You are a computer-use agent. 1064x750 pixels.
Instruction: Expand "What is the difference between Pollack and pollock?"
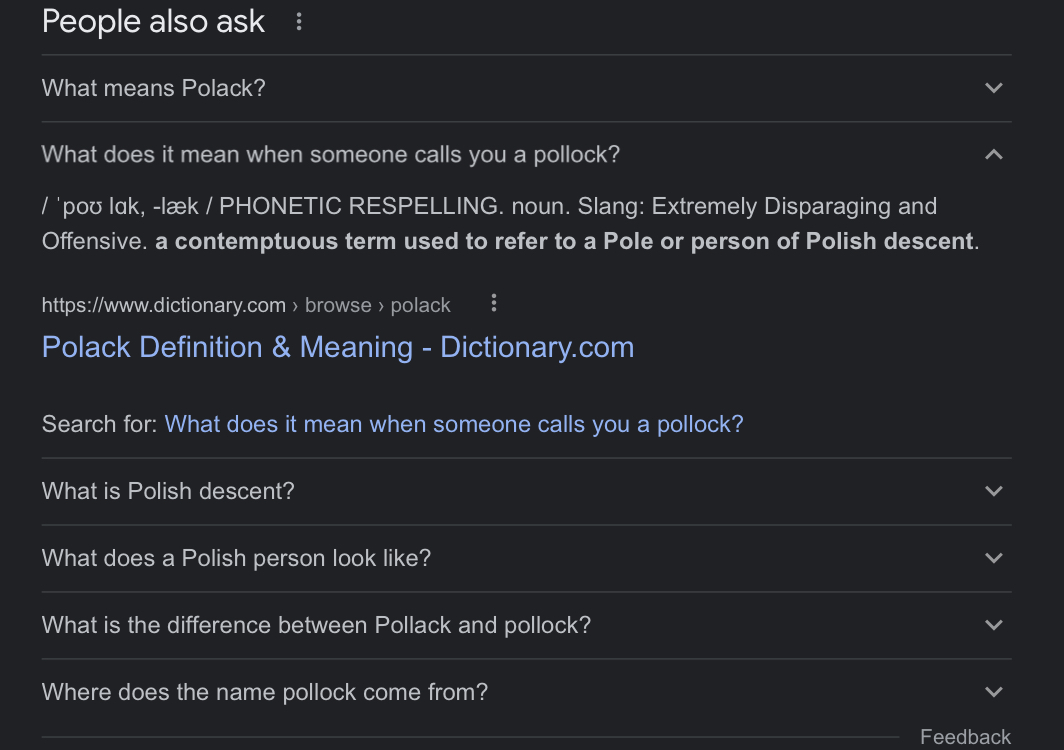click(527, 625)
